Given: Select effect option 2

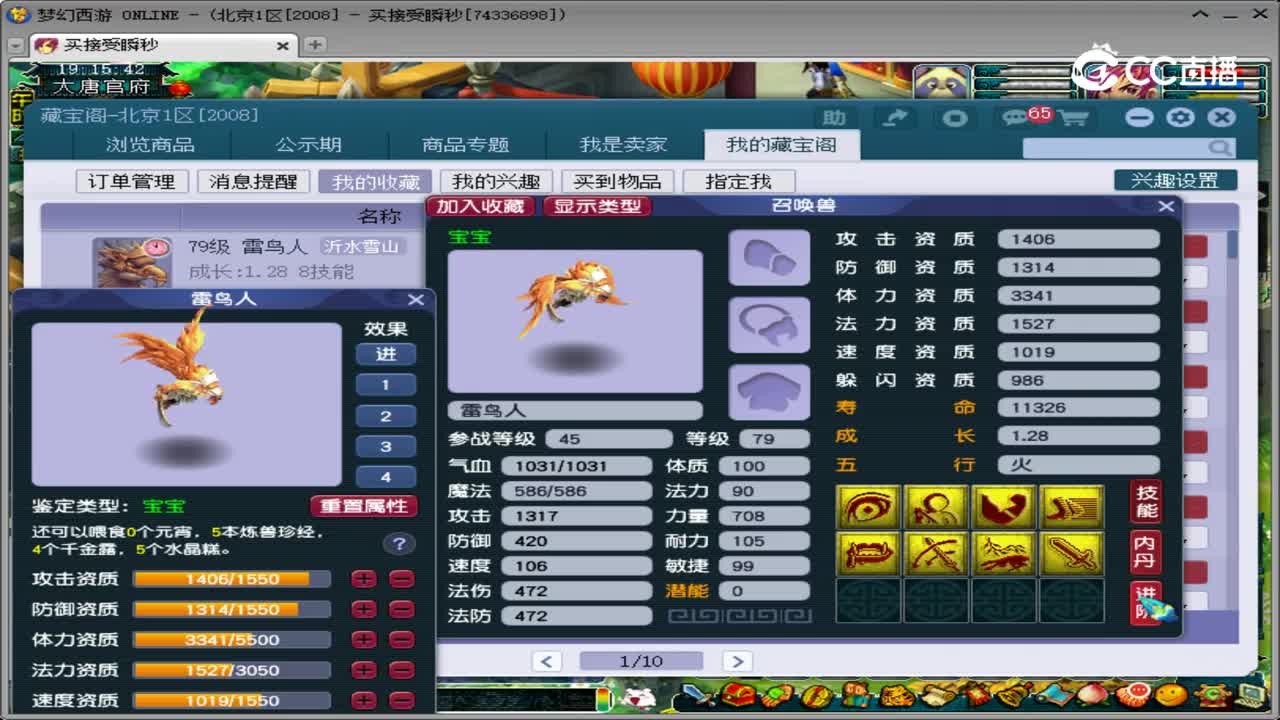Looking at the screenshot, I should click(x=386, y=416).
